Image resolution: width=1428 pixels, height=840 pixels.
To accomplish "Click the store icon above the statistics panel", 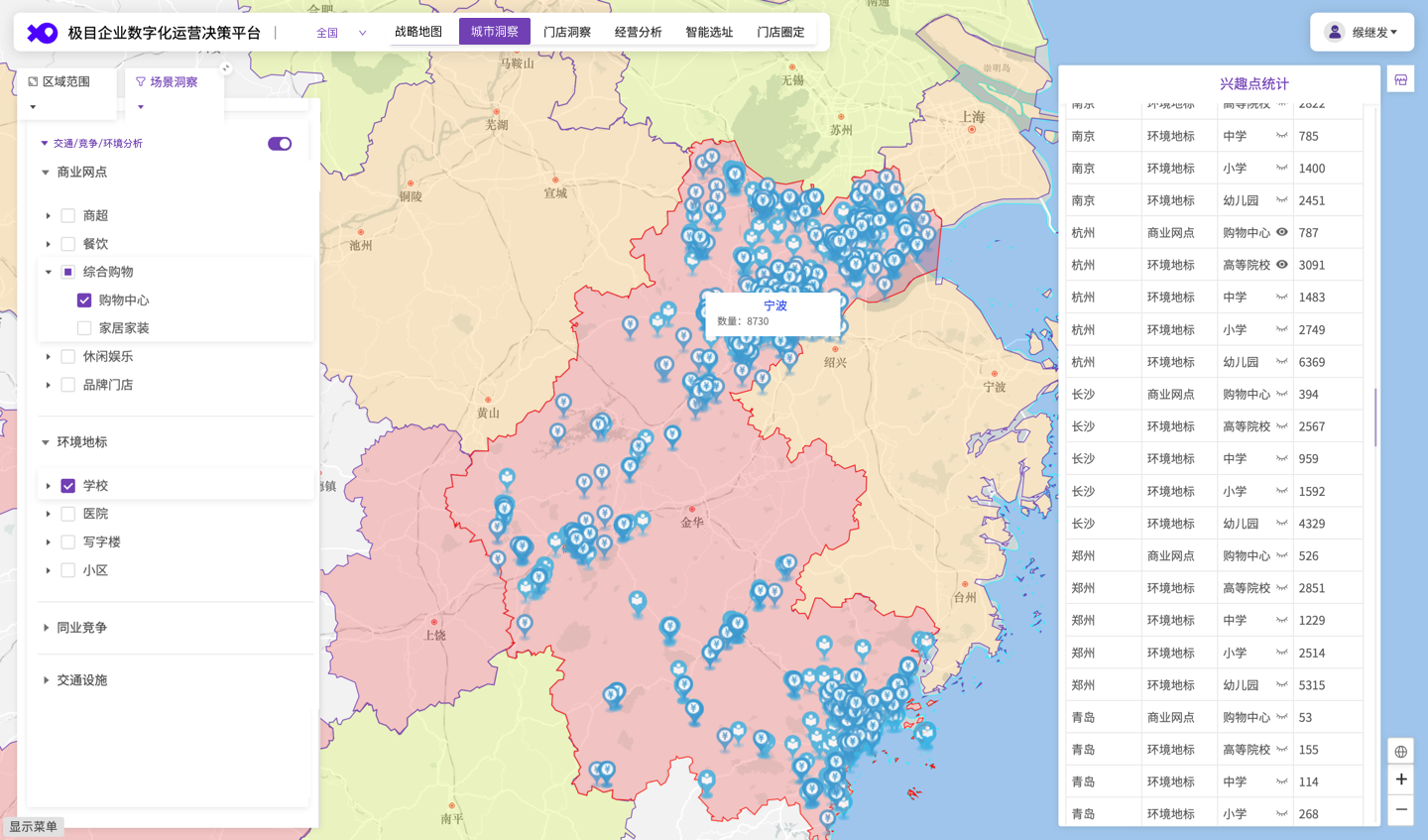I will [x=1400, y=78].
